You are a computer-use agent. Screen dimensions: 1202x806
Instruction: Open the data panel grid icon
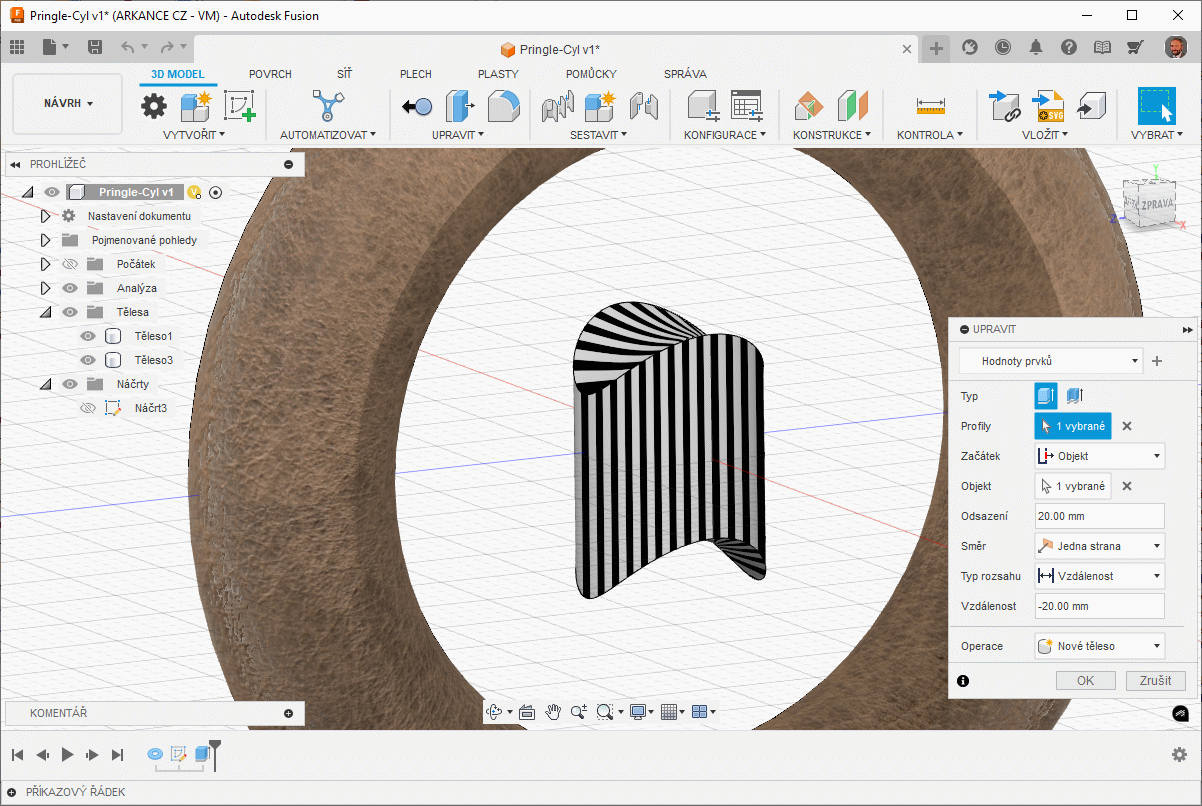(x=17, y=47)
